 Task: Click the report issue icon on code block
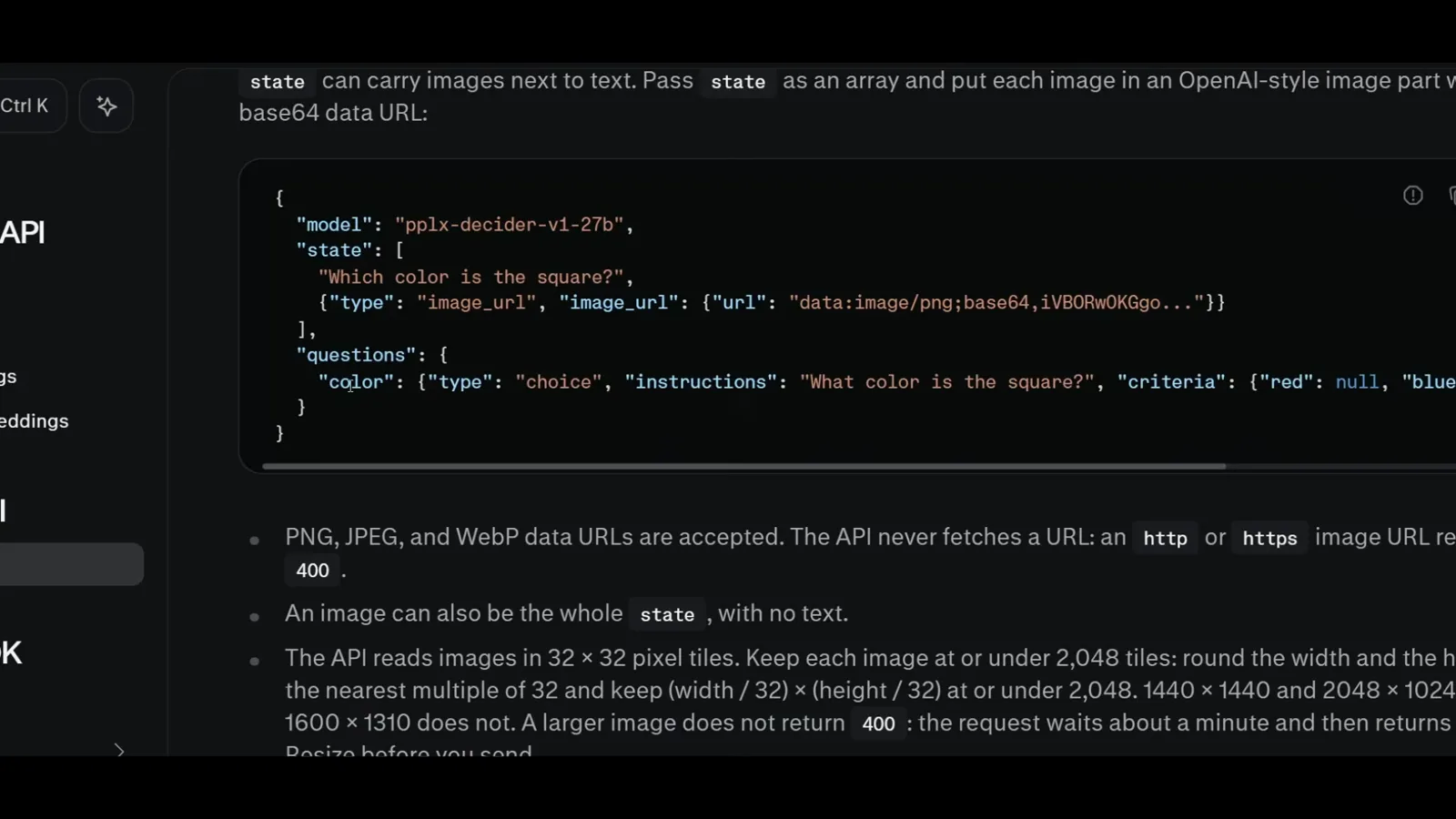coord(1412,196)
